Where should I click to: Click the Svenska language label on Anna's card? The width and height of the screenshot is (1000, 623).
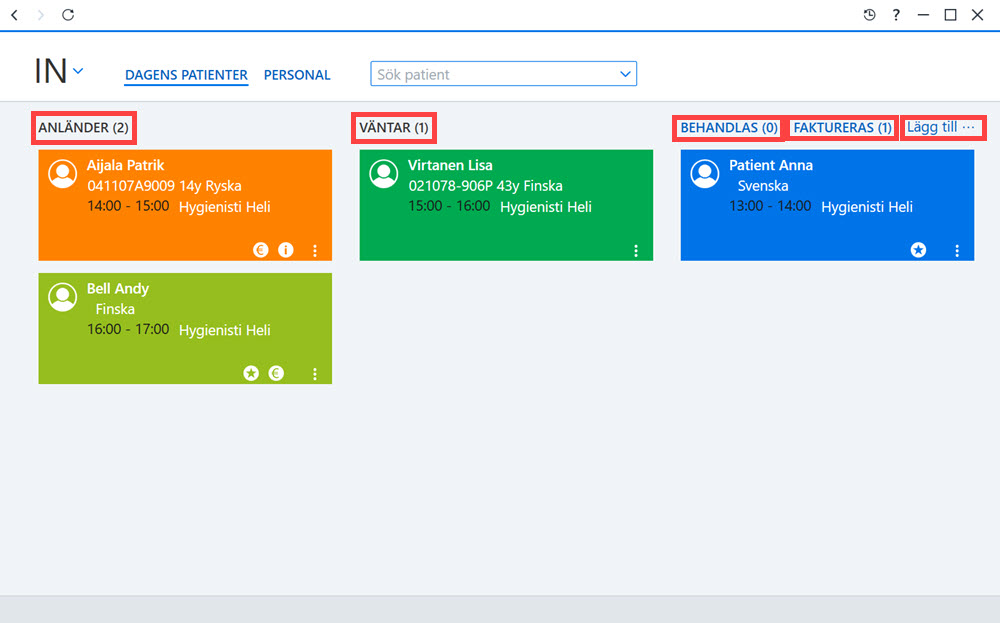tap(763, 186)
